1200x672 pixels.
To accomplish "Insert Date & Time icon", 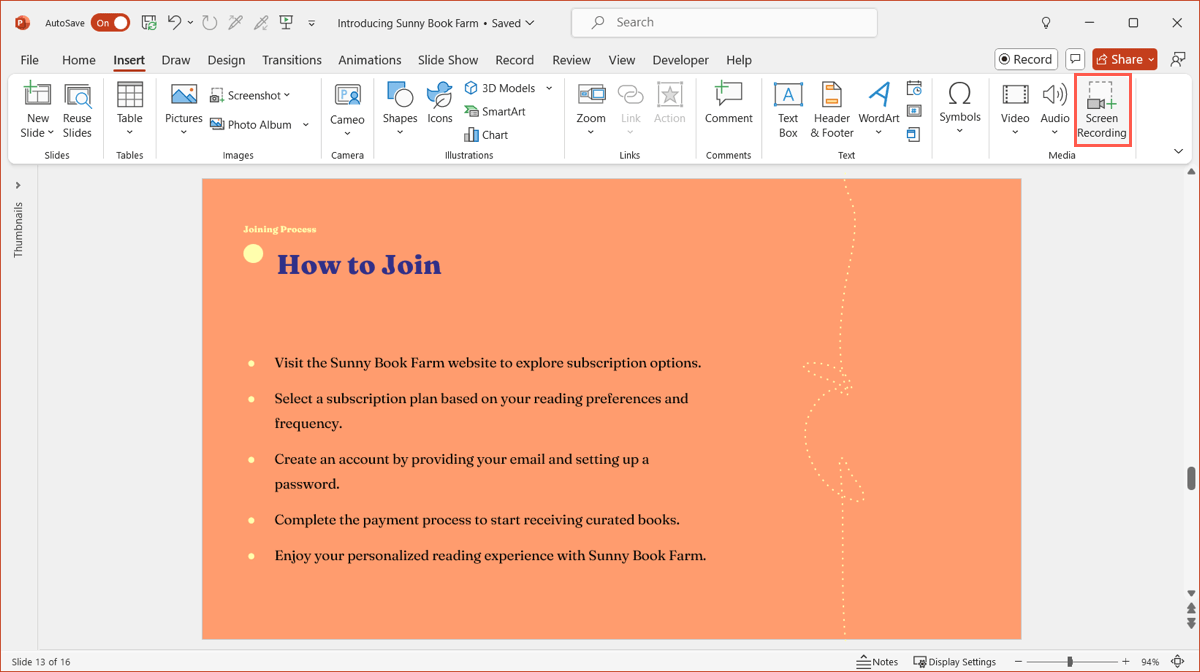I will coord(914,88).
